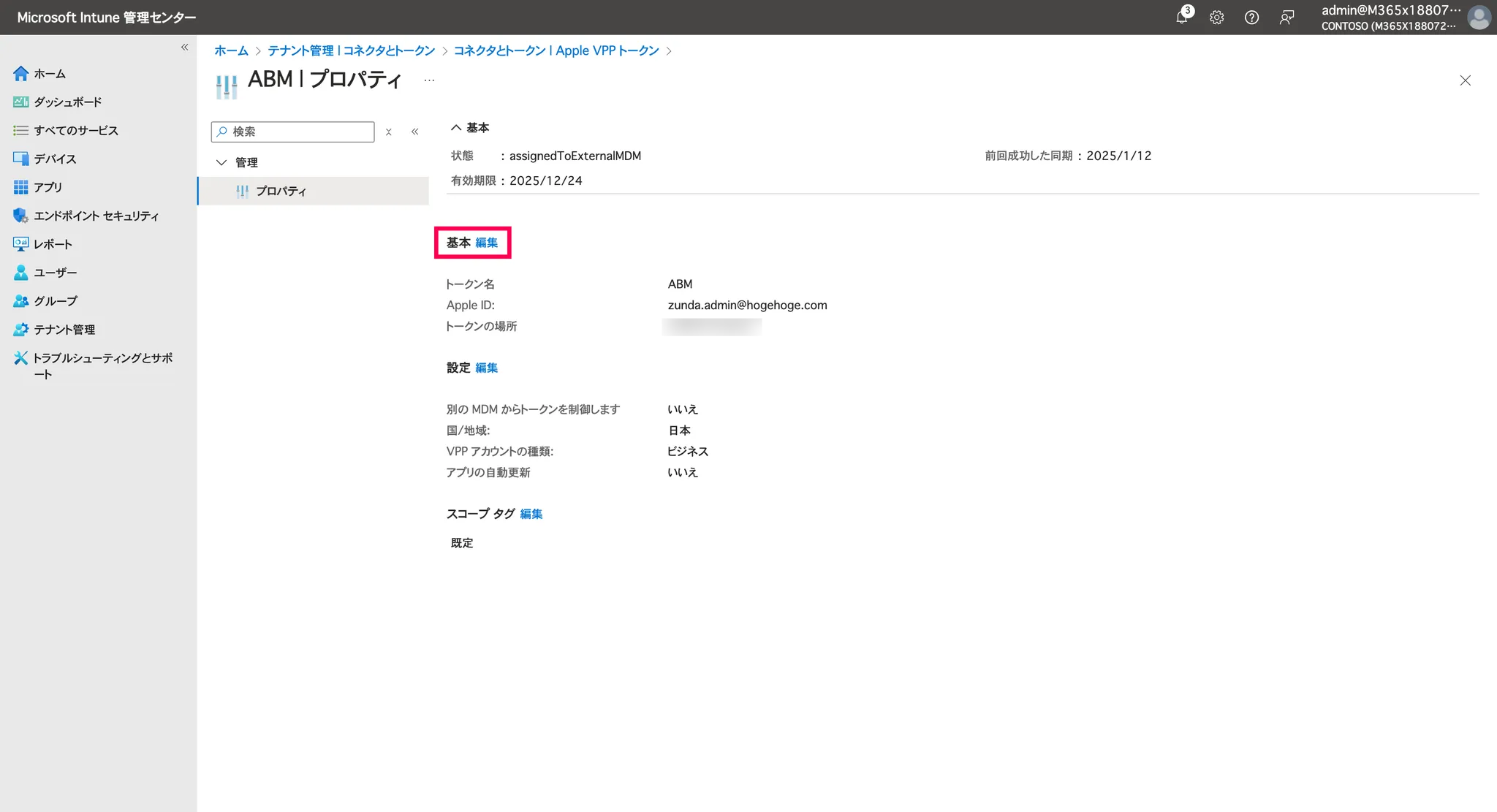The image size is (1497, 812).
Task: Click 編集 link next to スコープ タグ
Action: coord(531,514)
